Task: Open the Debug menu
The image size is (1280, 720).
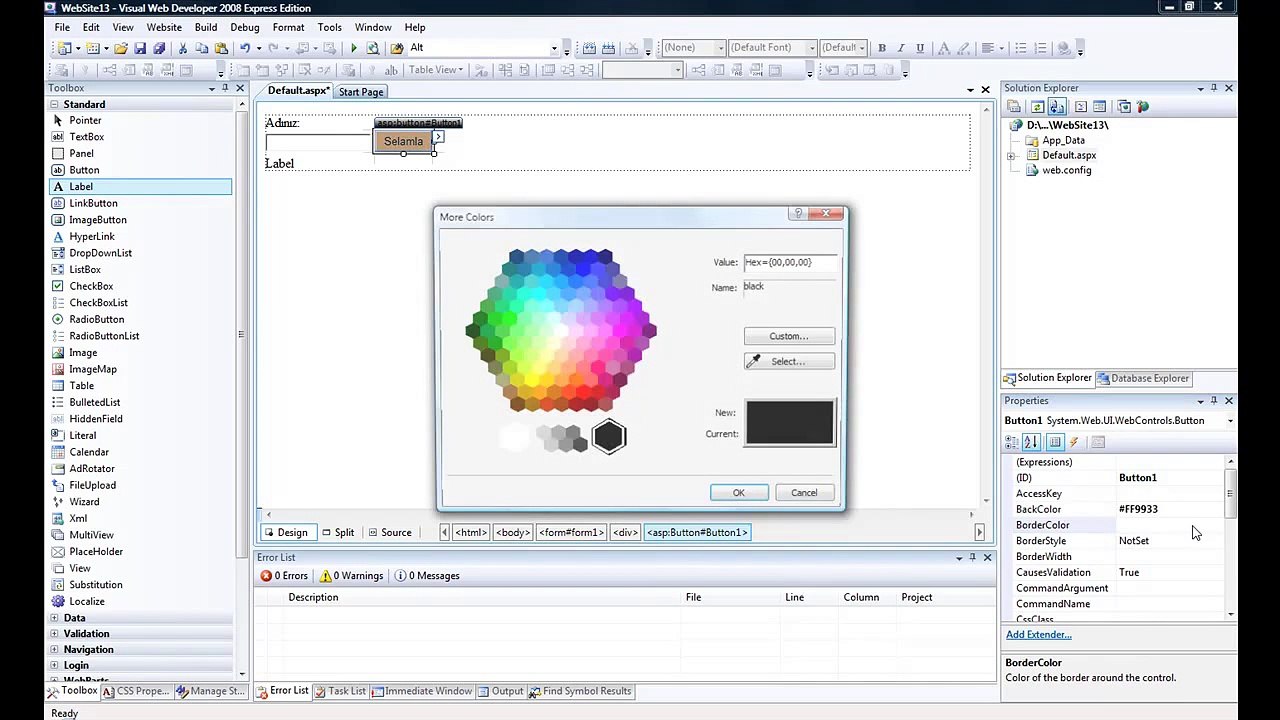Action: pyautogui.click(x=244, y=27)
